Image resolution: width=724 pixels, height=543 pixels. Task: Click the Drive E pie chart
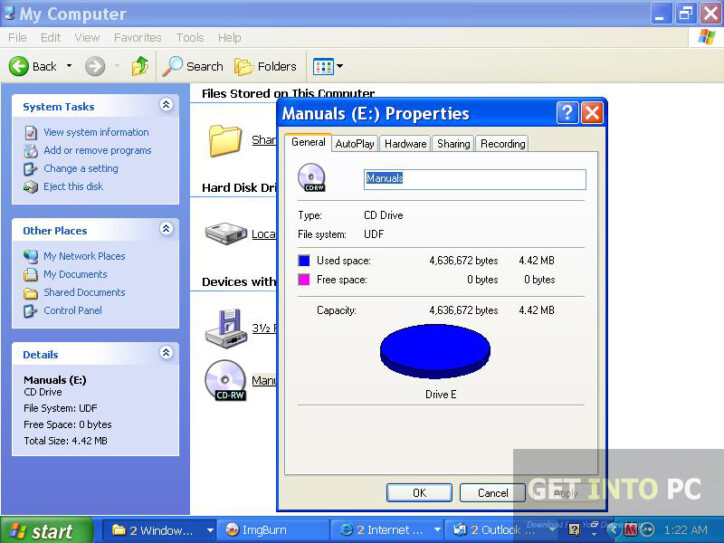coord(435,351)
